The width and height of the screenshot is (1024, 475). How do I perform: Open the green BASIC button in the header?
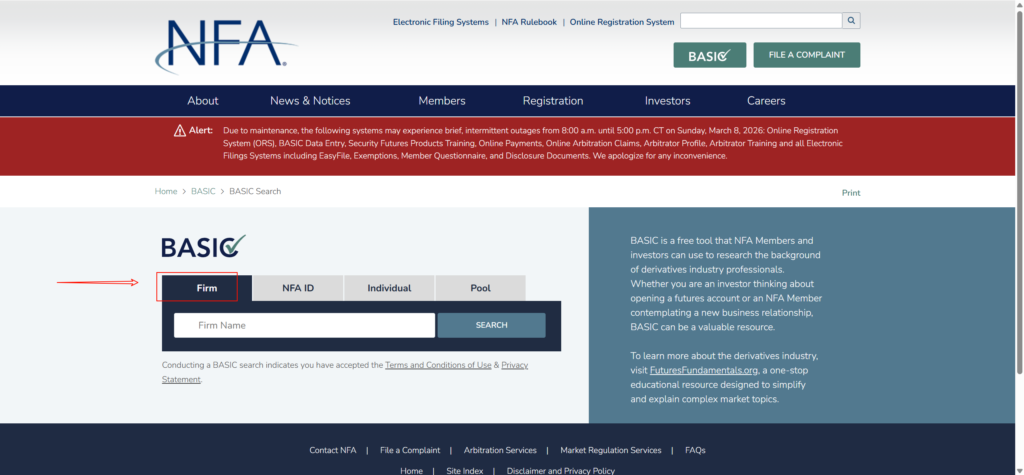tap(709, 55)
